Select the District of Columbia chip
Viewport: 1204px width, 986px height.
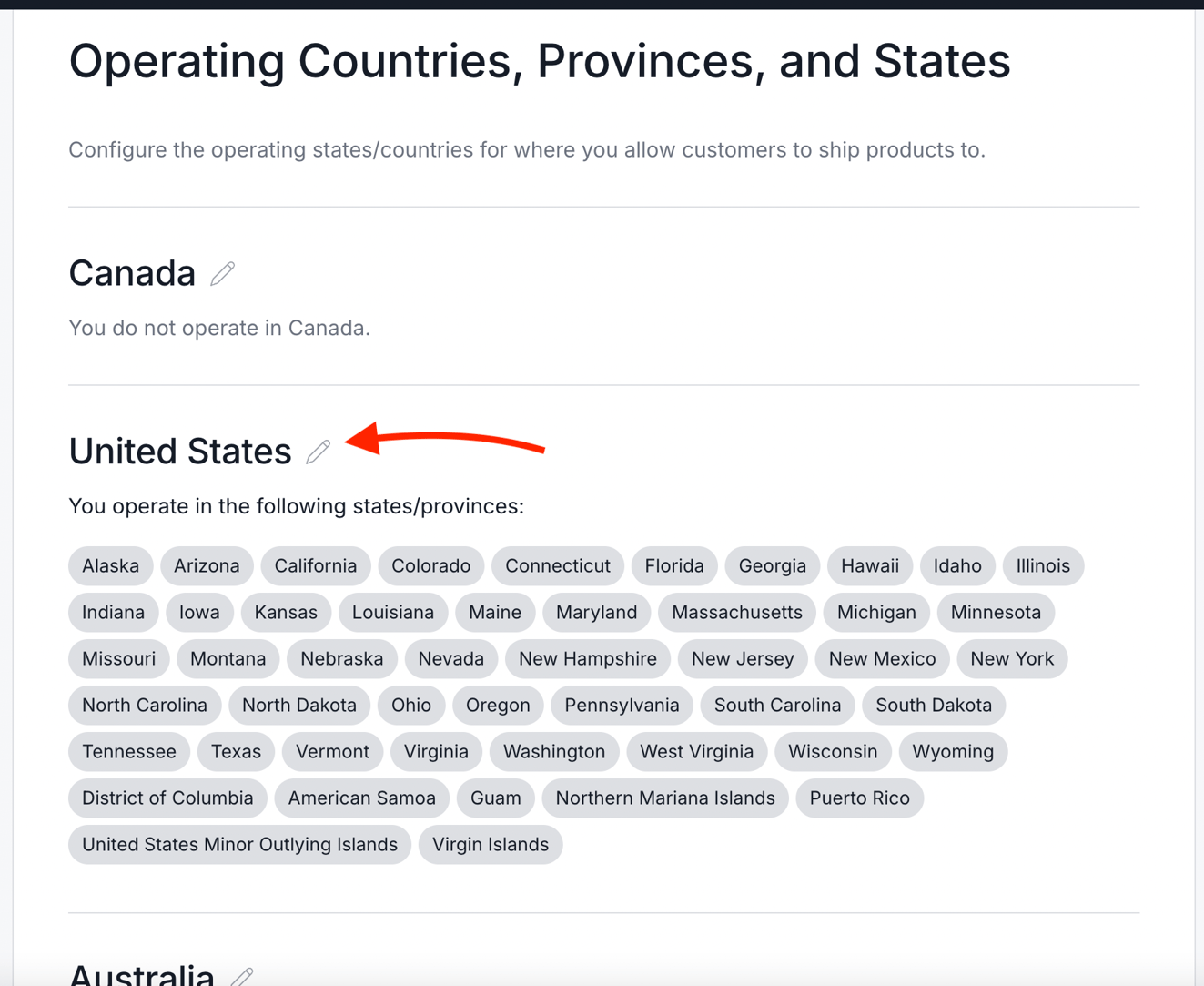(167, 798)
